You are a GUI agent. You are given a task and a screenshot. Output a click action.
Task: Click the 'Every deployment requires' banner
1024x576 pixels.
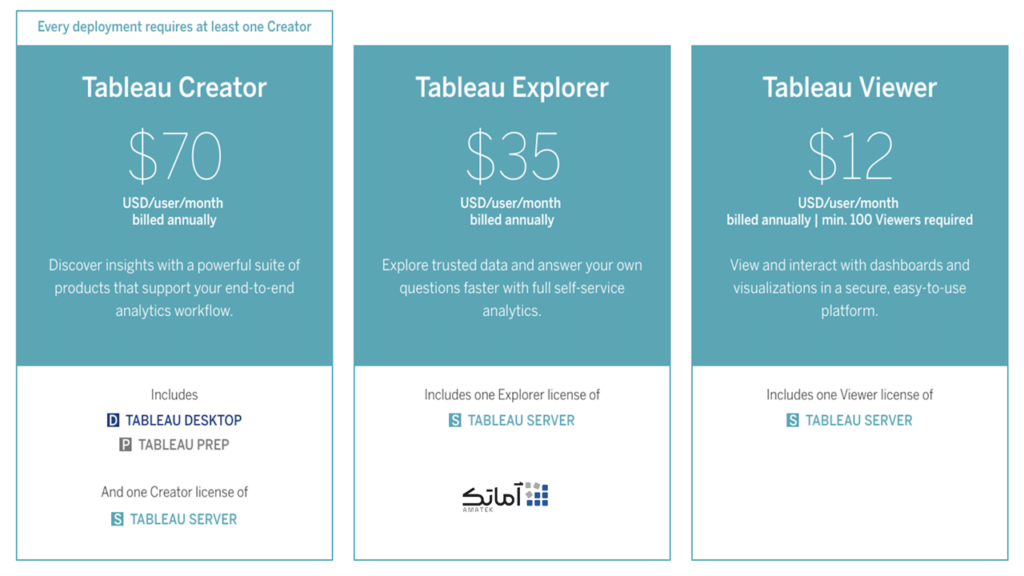174,27
